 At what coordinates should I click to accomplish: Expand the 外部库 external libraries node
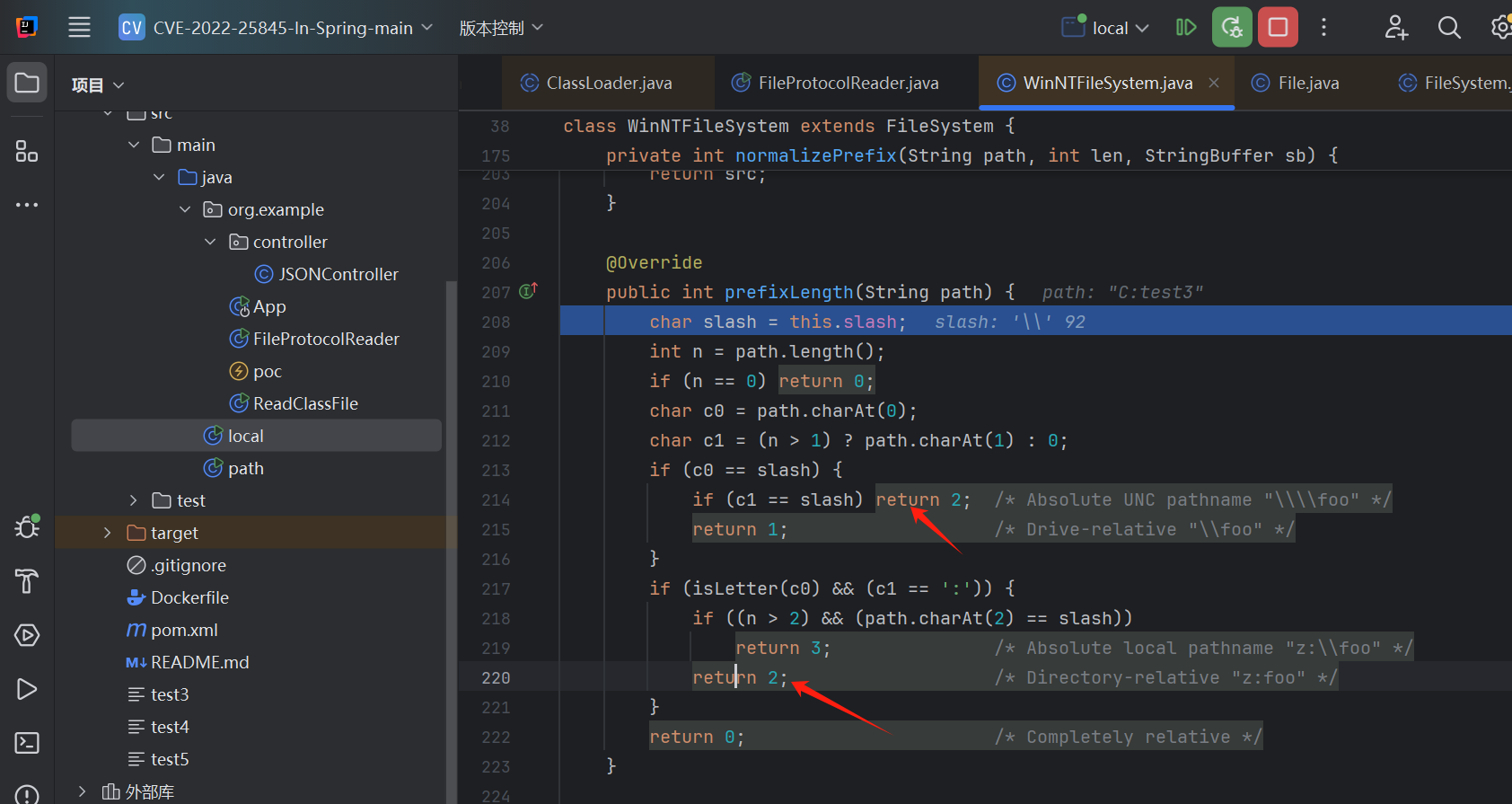coord(83,791)
